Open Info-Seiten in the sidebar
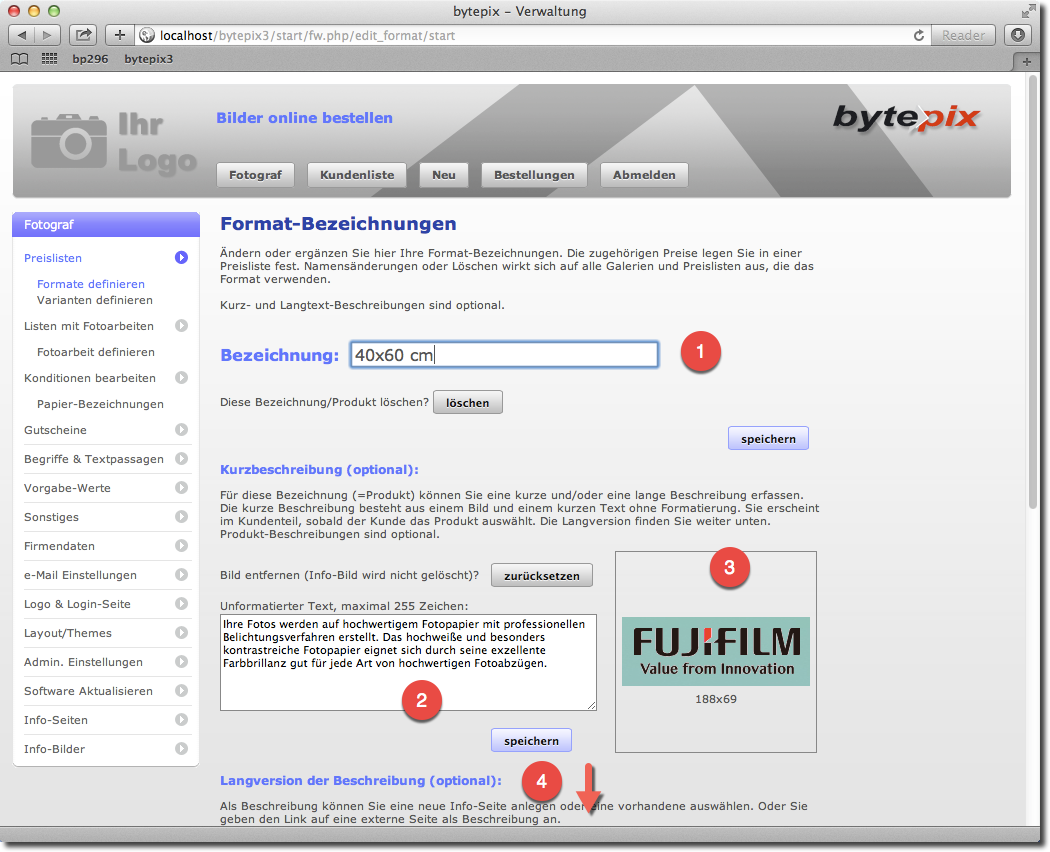This screenshot has width=1050, height=852. coord(56,720)
